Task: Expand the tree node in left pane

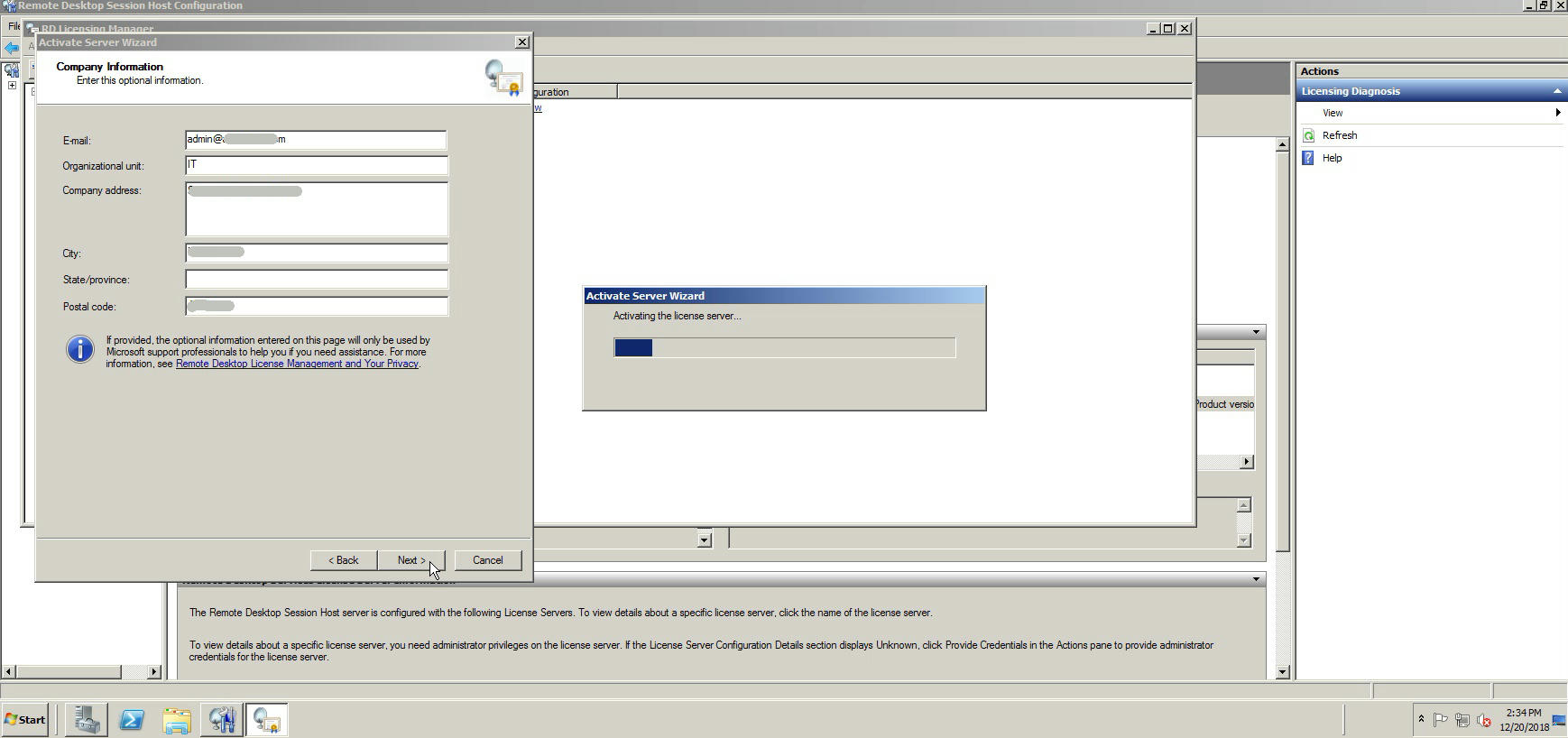Action: [x=12, y=86]
